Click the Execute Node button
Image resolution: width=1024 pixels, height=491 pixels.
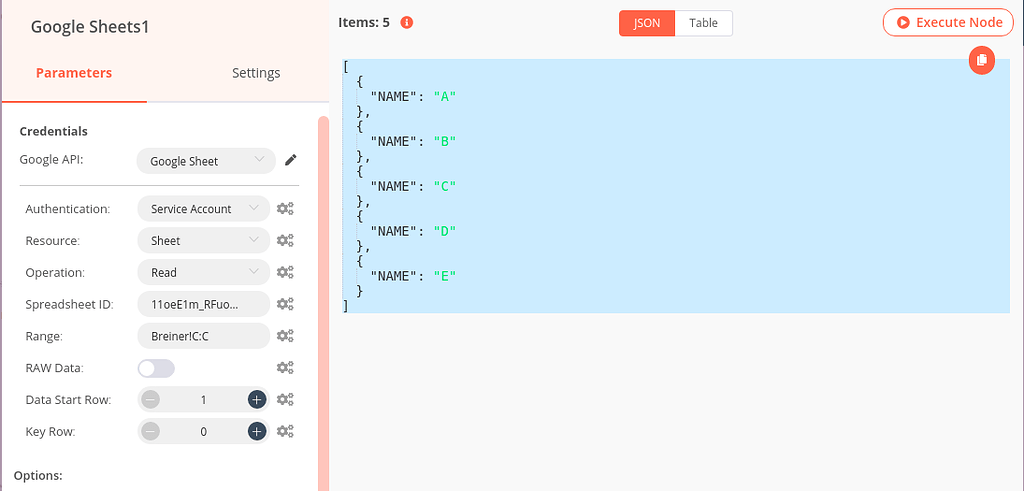(x=948, y=23)
